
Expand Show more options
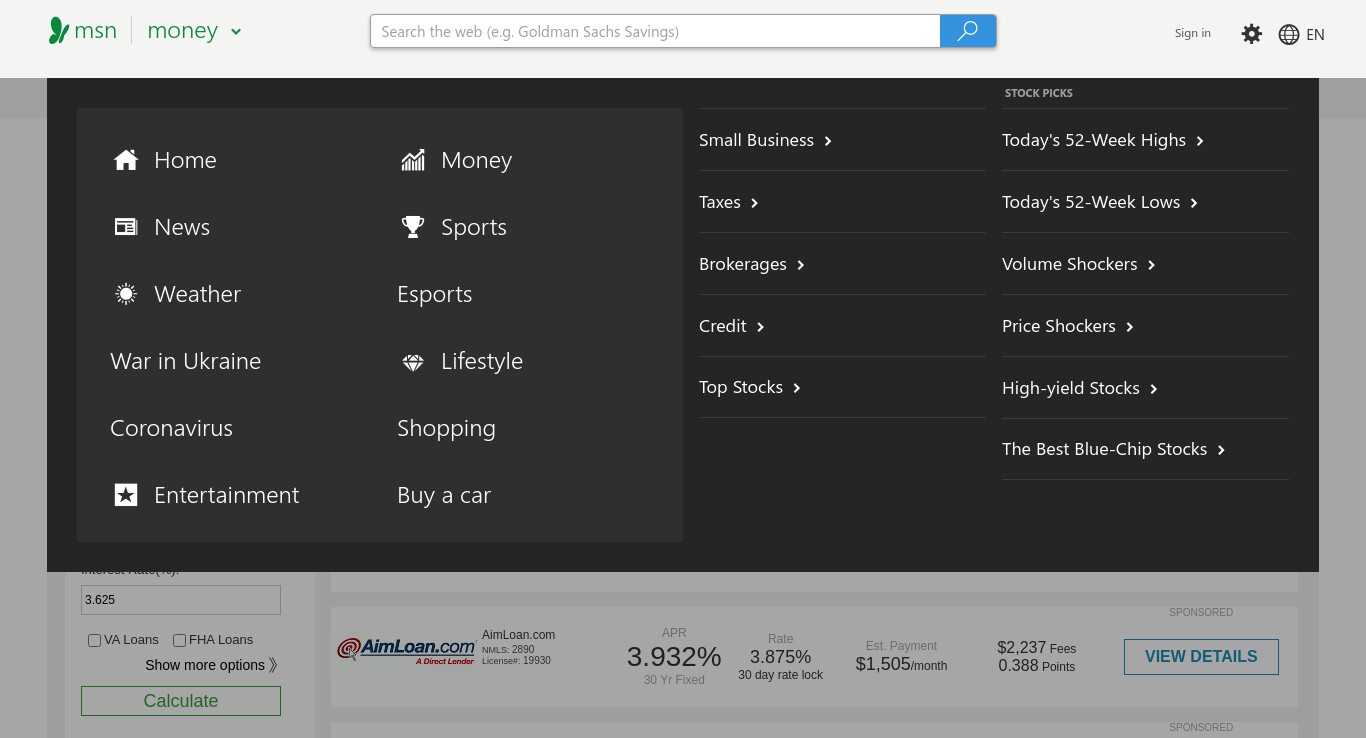(211, 665)
